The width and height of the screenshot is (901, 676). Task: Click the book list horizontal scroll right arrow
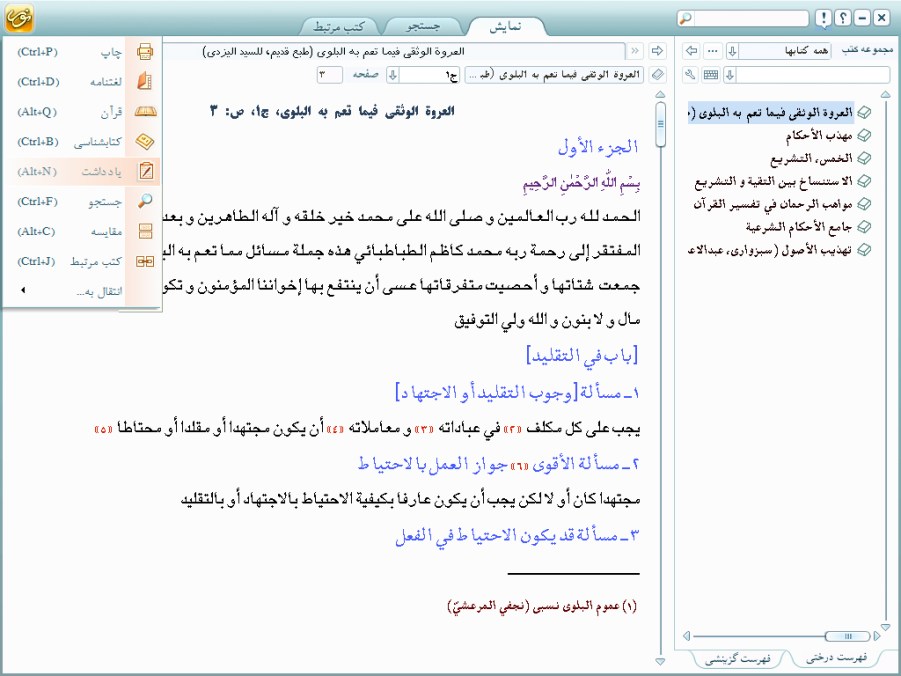click(877, 636)
